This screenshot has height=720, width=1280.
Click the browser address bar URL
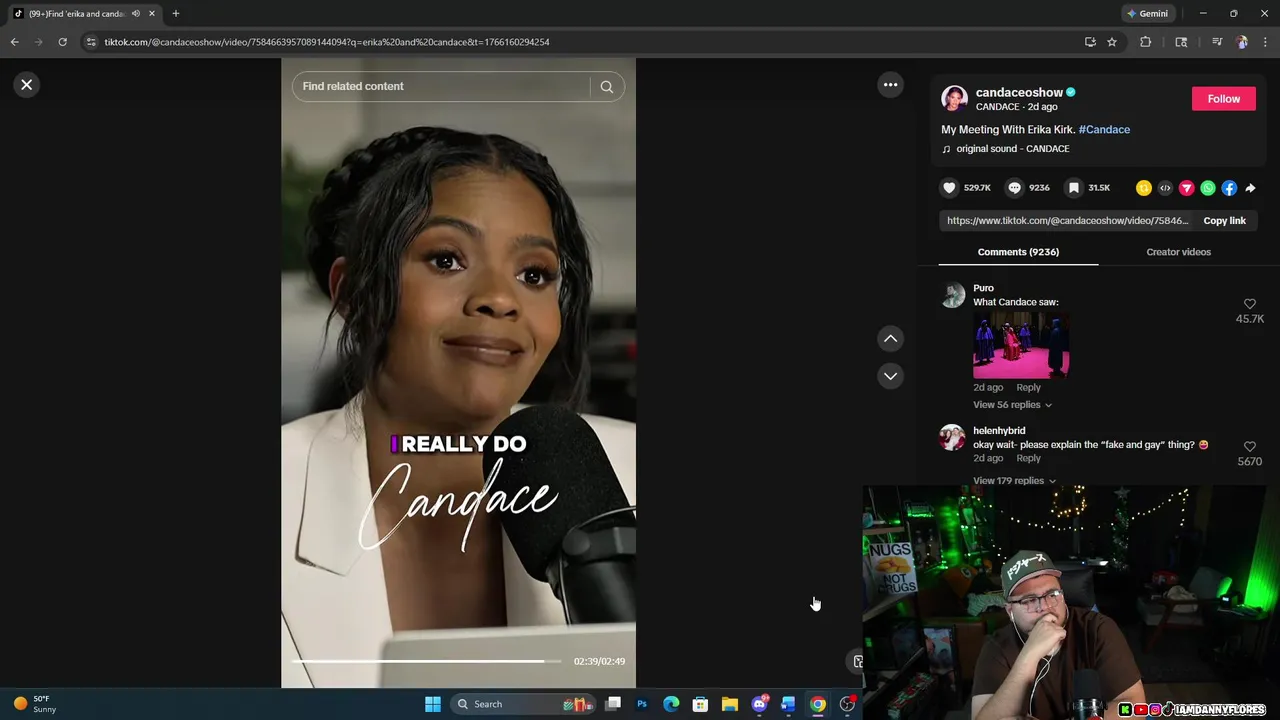point(326,42)
